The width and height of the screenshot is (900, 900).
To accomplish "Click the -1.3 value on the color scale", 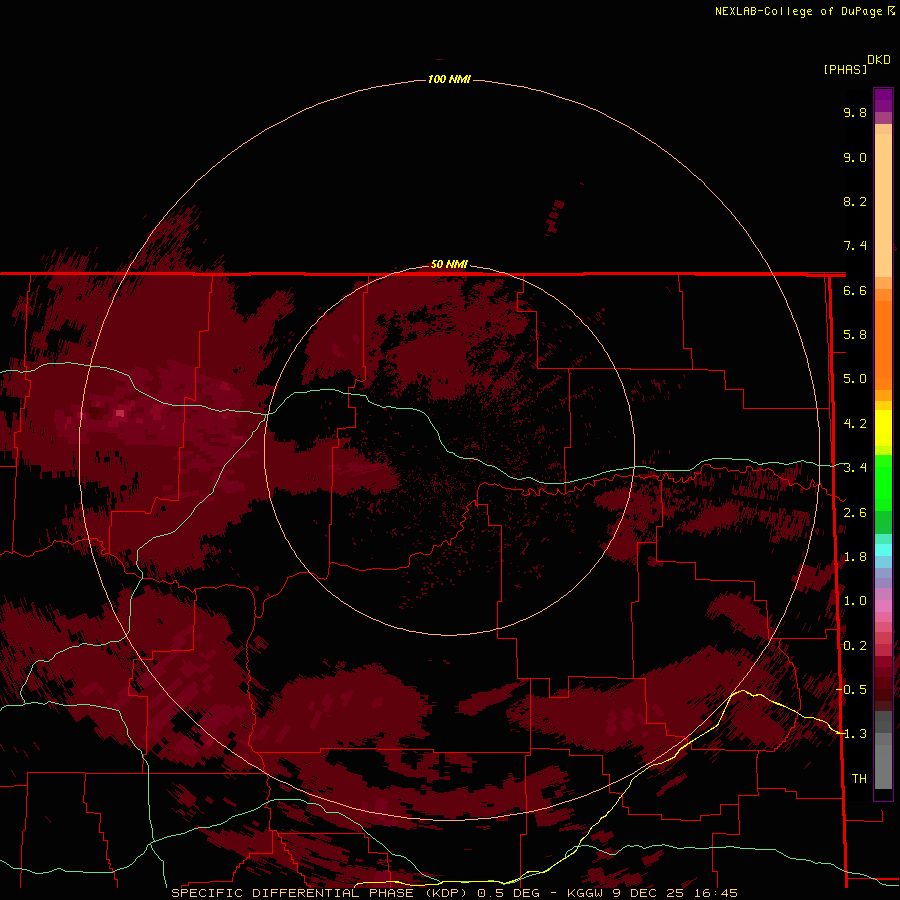I will 852,734.
